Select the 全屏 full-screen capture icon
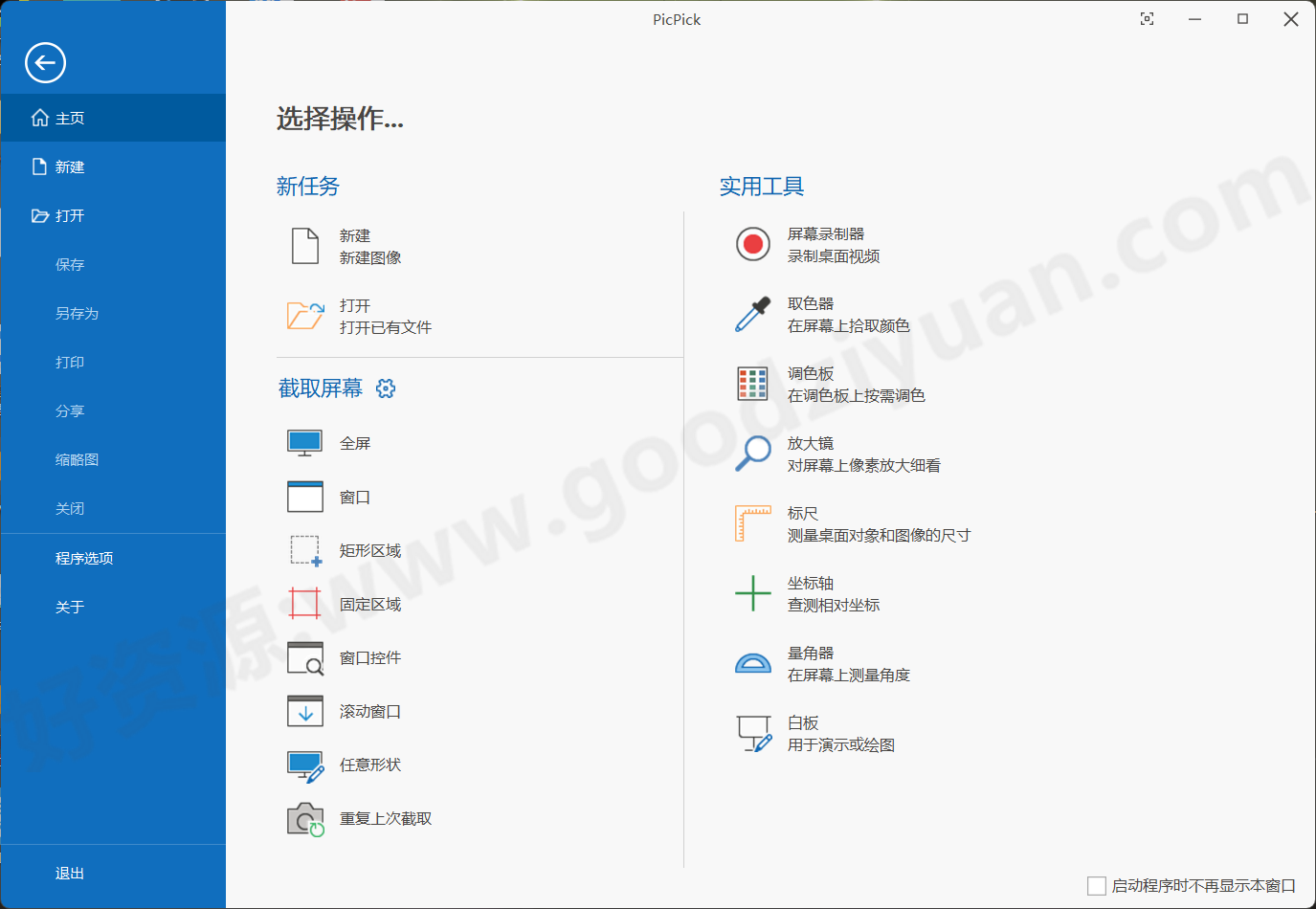 coord(304,442)
